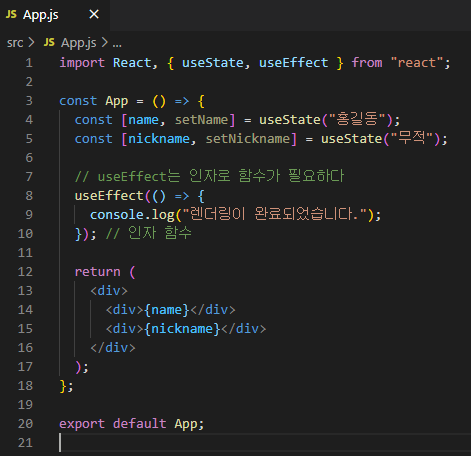The height and width of the screenshot is (456, 471).
Task: Click line number 12 in gutter
Action: (25, 272)
